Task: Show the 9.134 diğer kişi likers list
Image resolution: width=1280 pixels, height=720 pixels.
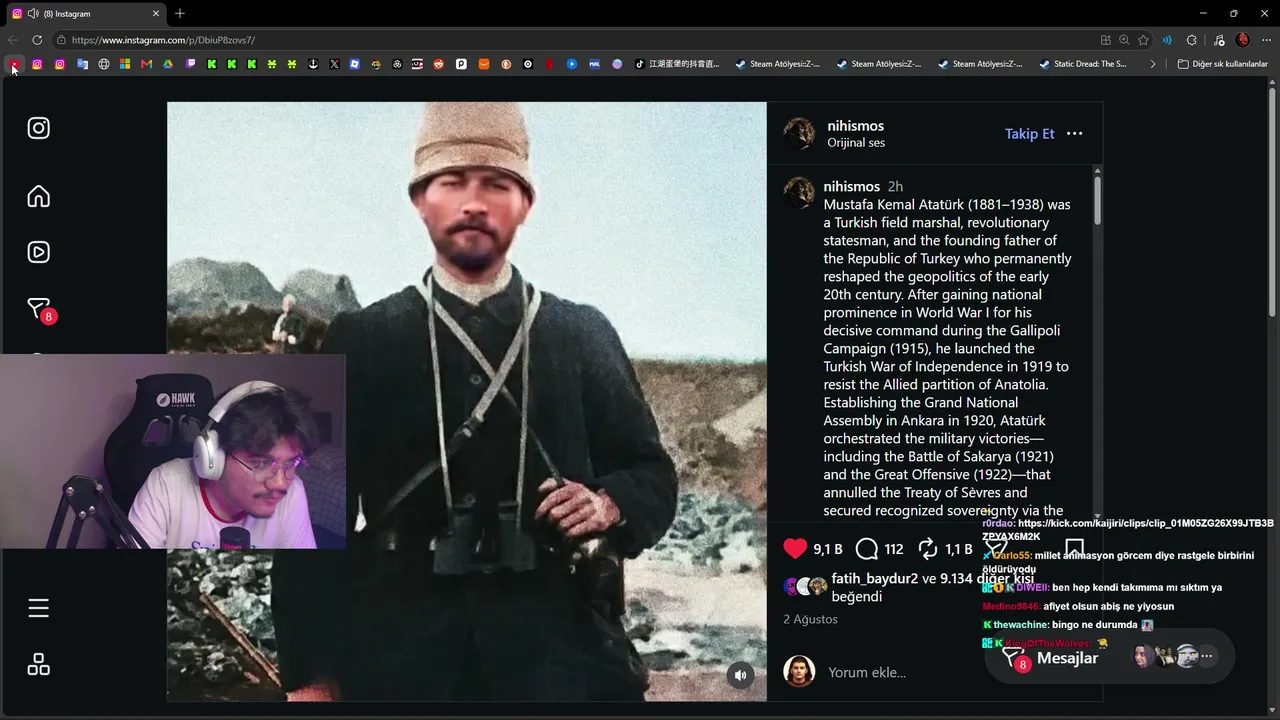Action: (986, 579)
